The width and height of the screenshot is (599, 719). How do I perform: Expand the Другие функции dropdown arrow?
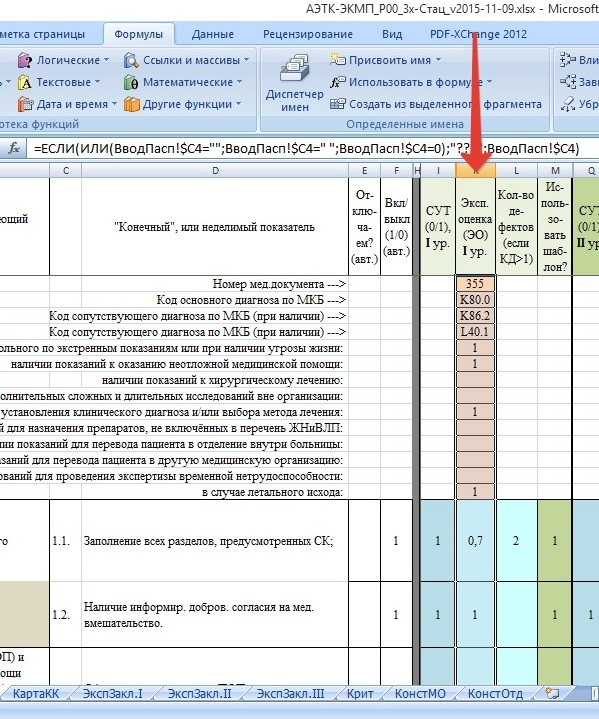coord(238,104)
